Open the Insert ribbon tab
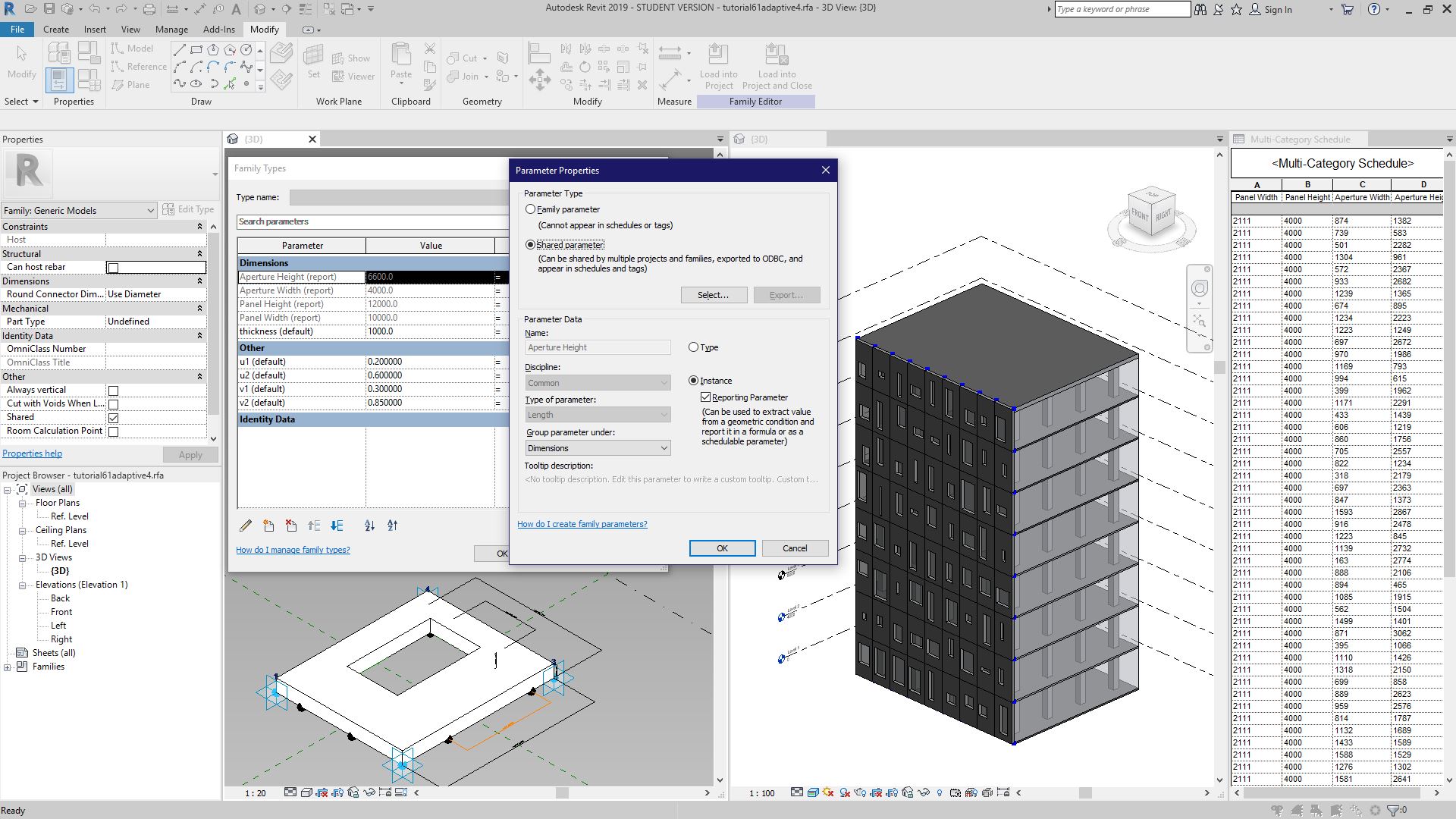 95,30
